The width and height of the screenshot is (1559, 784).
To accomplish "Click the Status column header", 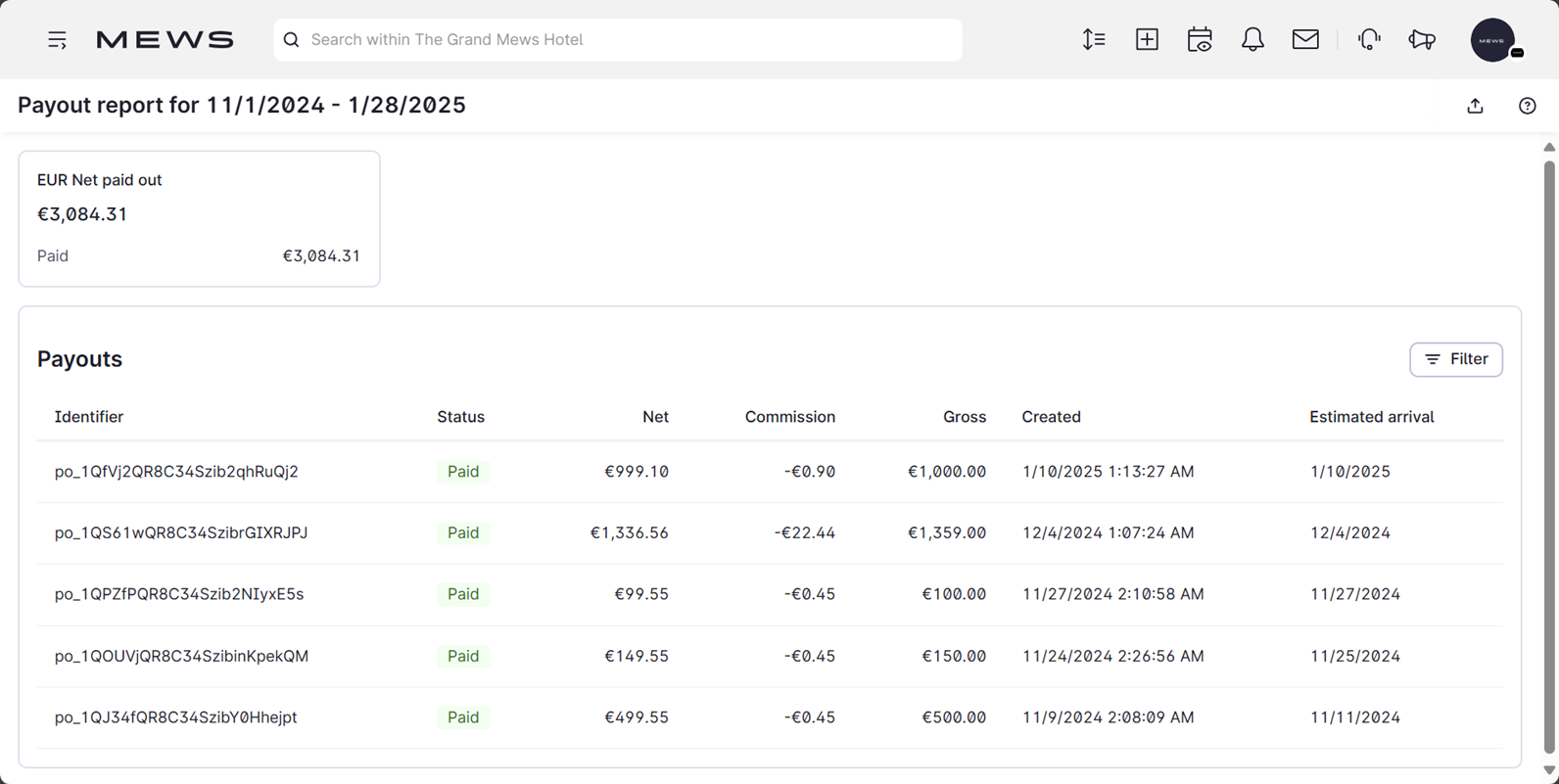I will pos(460,417).
